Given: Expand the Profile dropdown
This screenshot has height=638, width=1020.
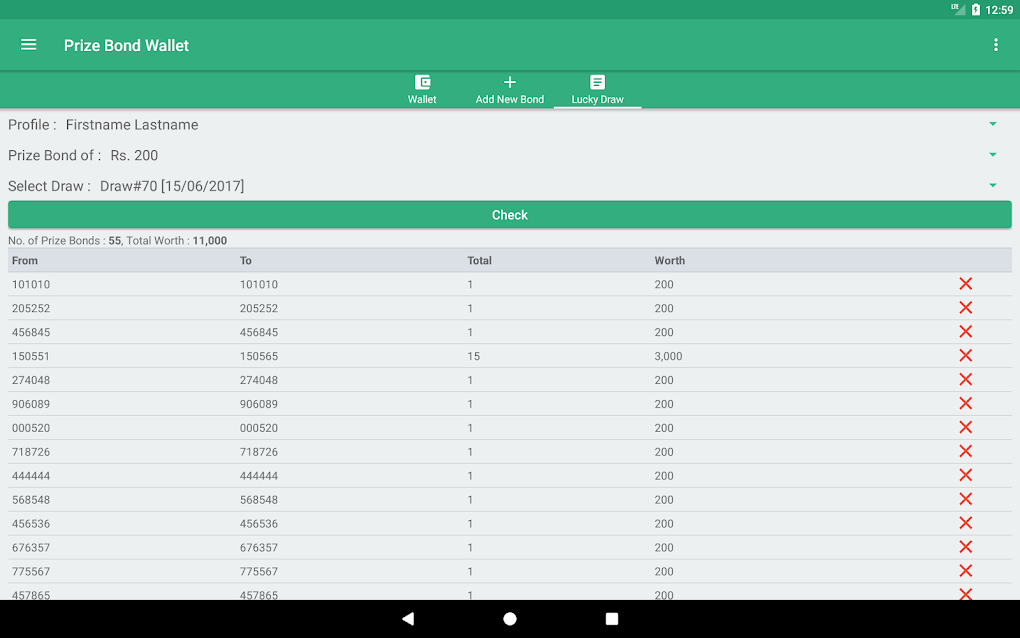Looking at the screenshot, I should (x=993, y=124).
